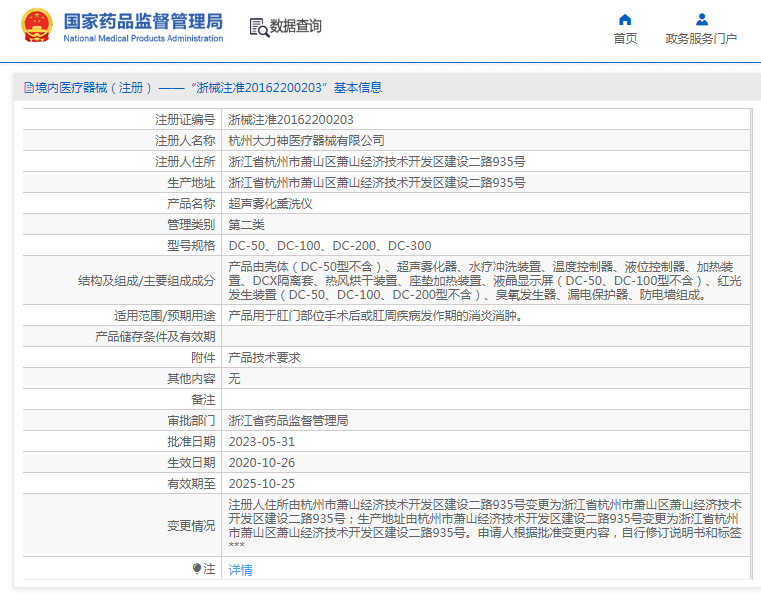
Task: Select model spec DC-50、DC-100、DC-200、DC-300
Action: point(330,246)
